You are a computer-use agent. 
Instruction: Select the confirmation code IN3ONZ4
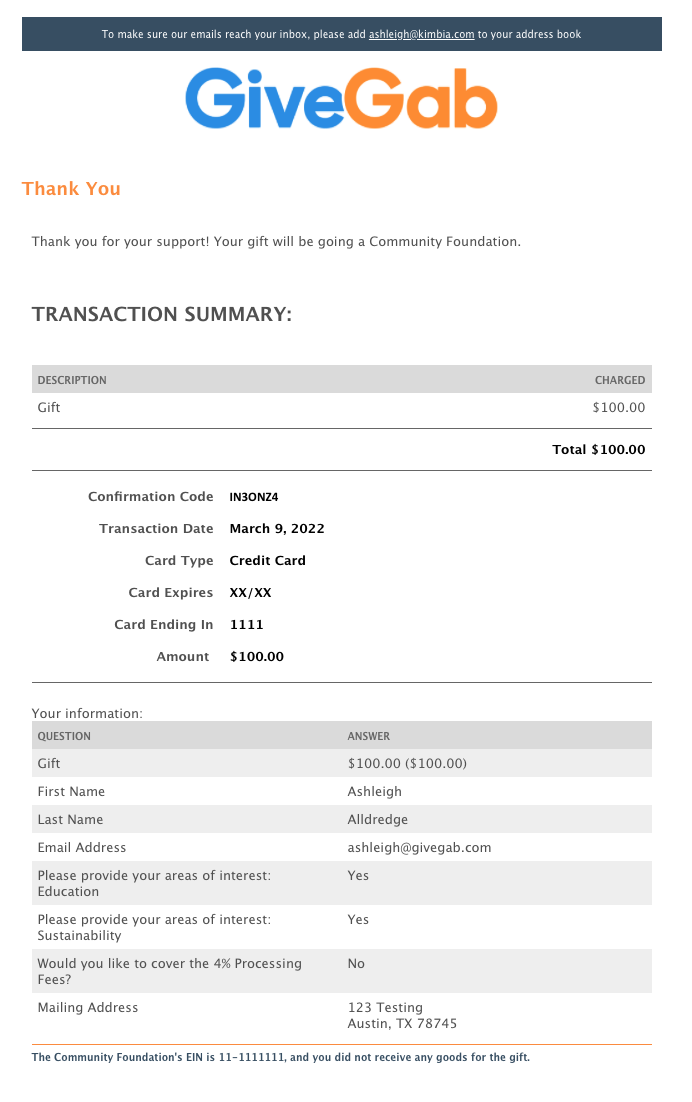[x=254, y=497]
